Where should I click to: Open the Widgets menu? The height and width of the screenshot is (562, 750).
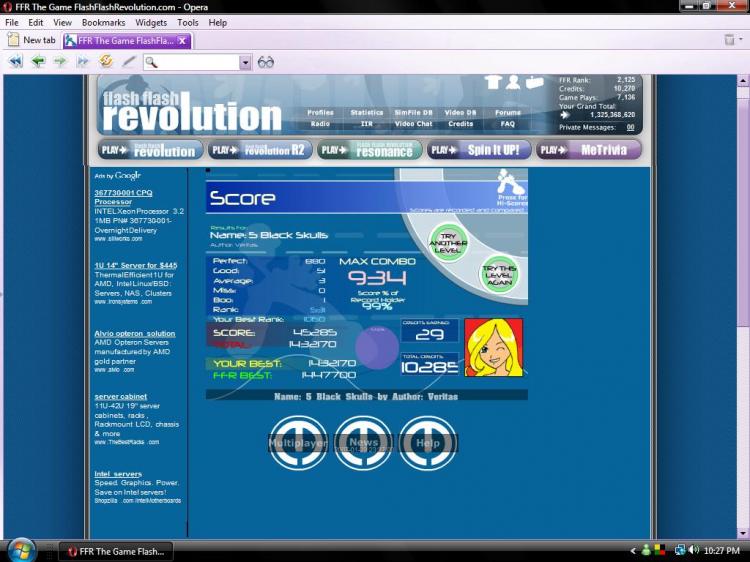click(151, 22)
